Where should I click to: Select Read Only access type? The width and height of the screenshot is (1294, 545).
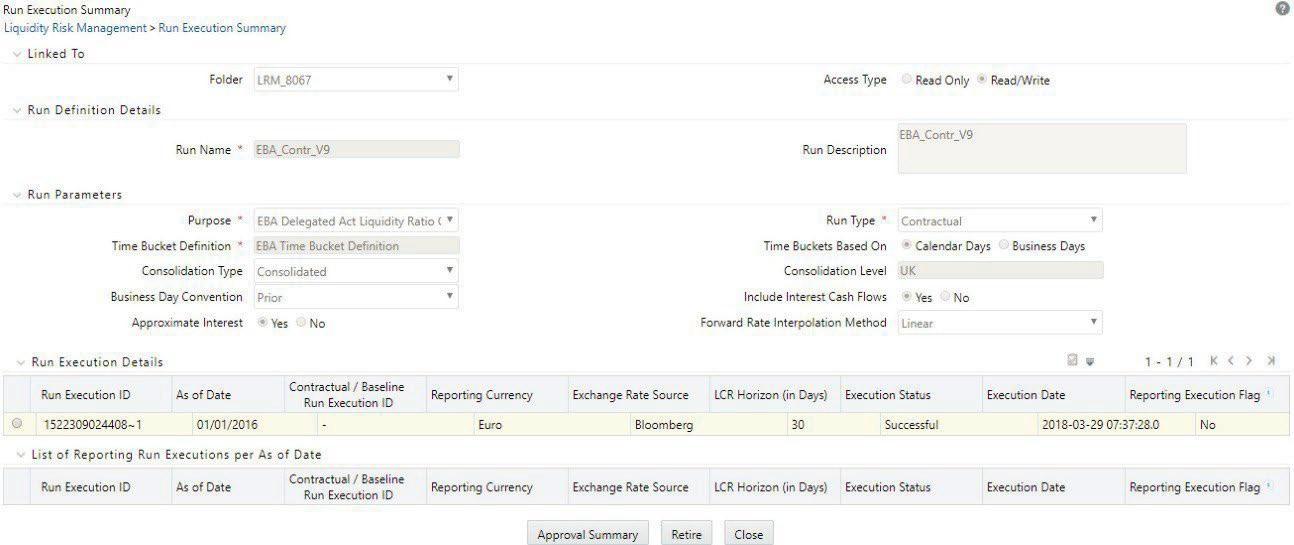tap(906, 80)
